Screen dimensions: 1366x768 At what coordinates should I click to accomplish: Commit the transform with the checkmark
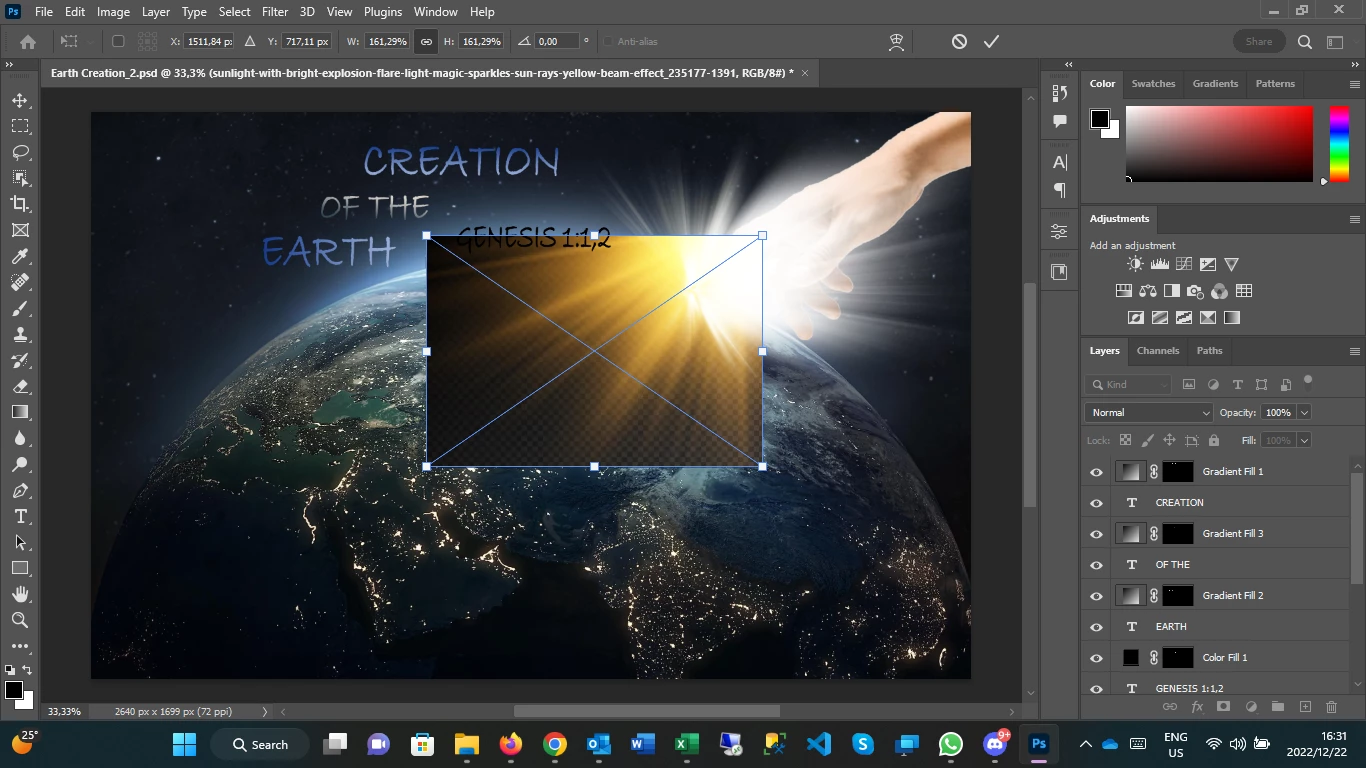click(991, 41)
